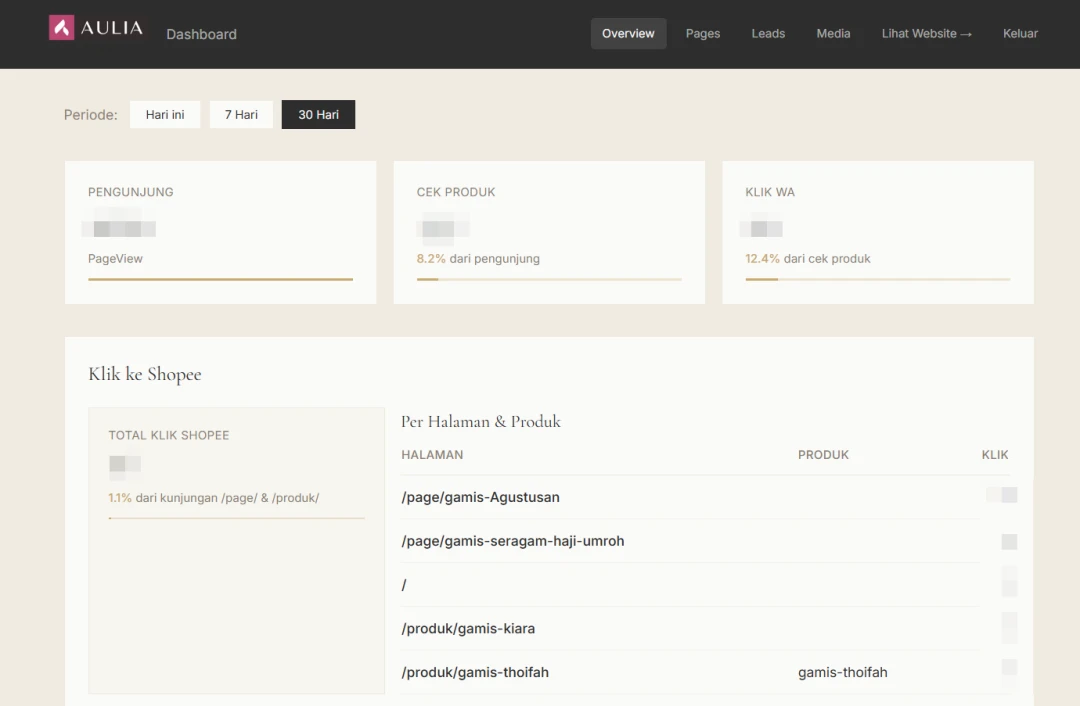The image size is (1080, 706).
Task: Click the gamis-thoifah product cell
Action: [x=842, y=672]
